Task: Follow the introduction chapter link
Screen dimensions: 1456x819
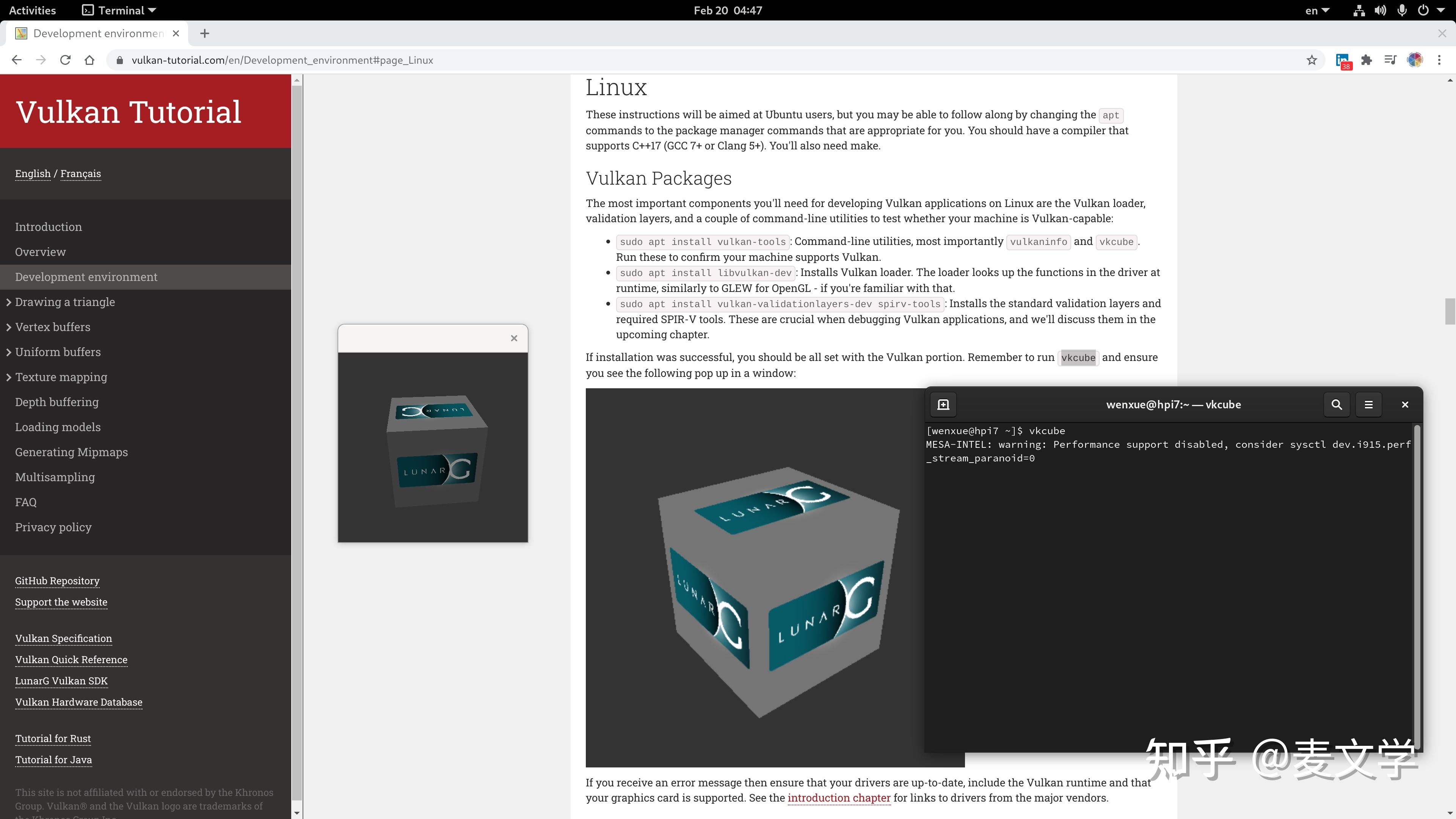Action: coord(839,797)
